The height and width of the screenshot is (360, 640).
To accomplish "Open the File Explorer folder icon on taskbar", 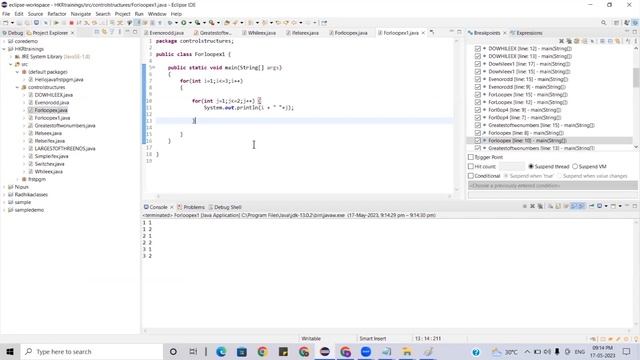I will (407, 351).
